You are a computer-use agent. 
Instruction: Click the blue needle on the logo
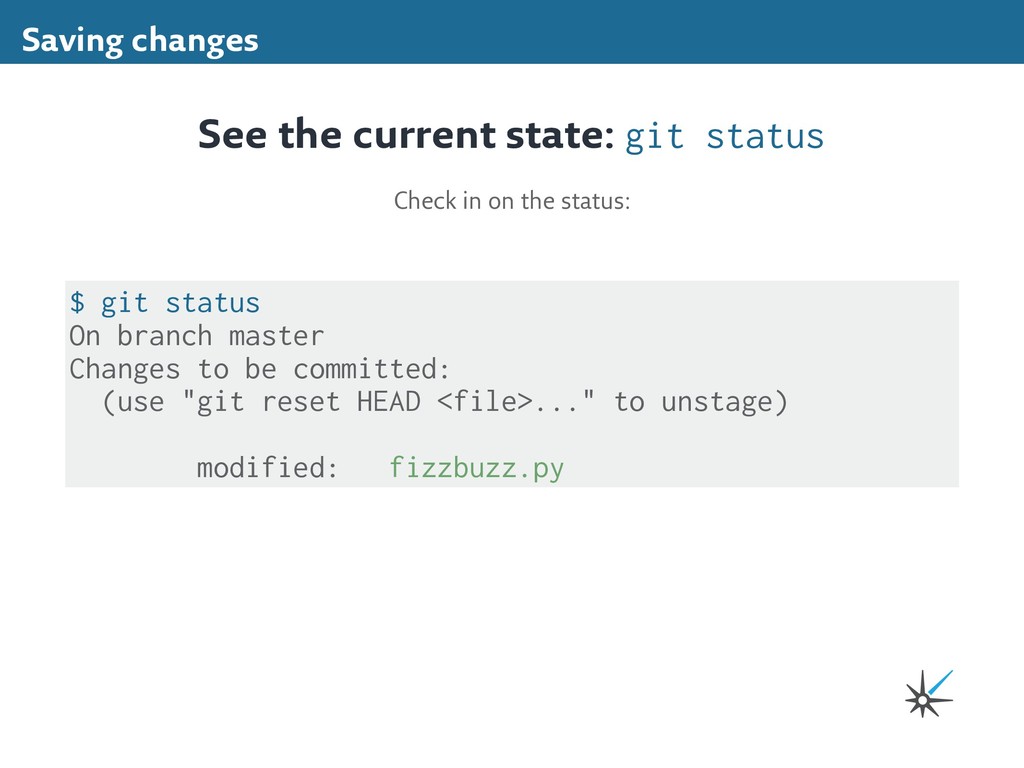[941, 682]
